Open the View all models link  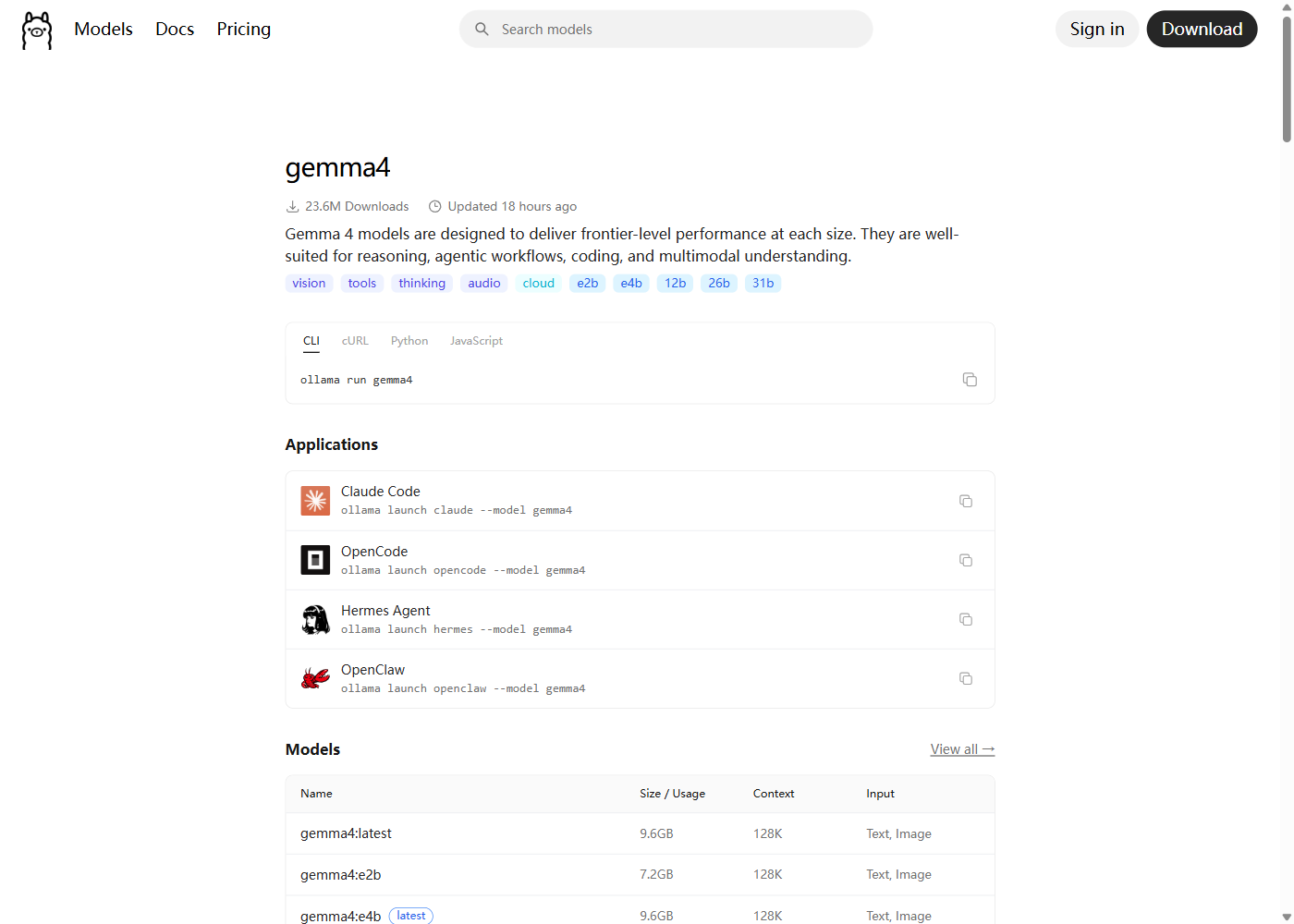point(962,749)
